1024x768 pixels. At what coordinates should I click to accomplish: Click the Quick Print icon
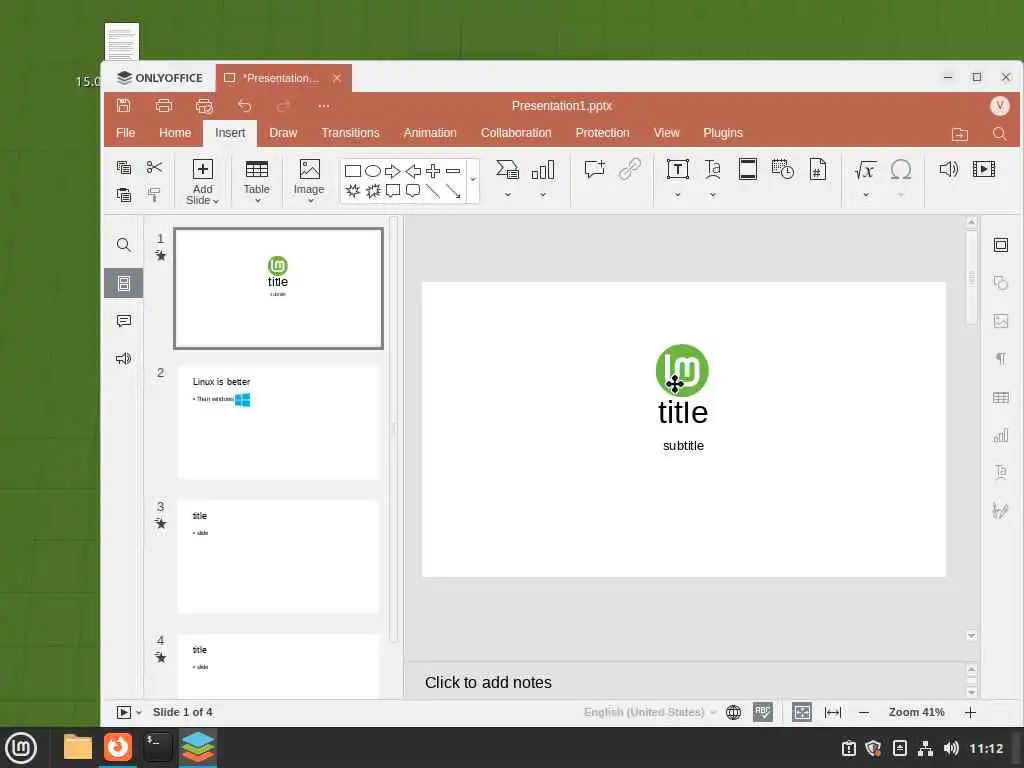click(x=204, y=106)
